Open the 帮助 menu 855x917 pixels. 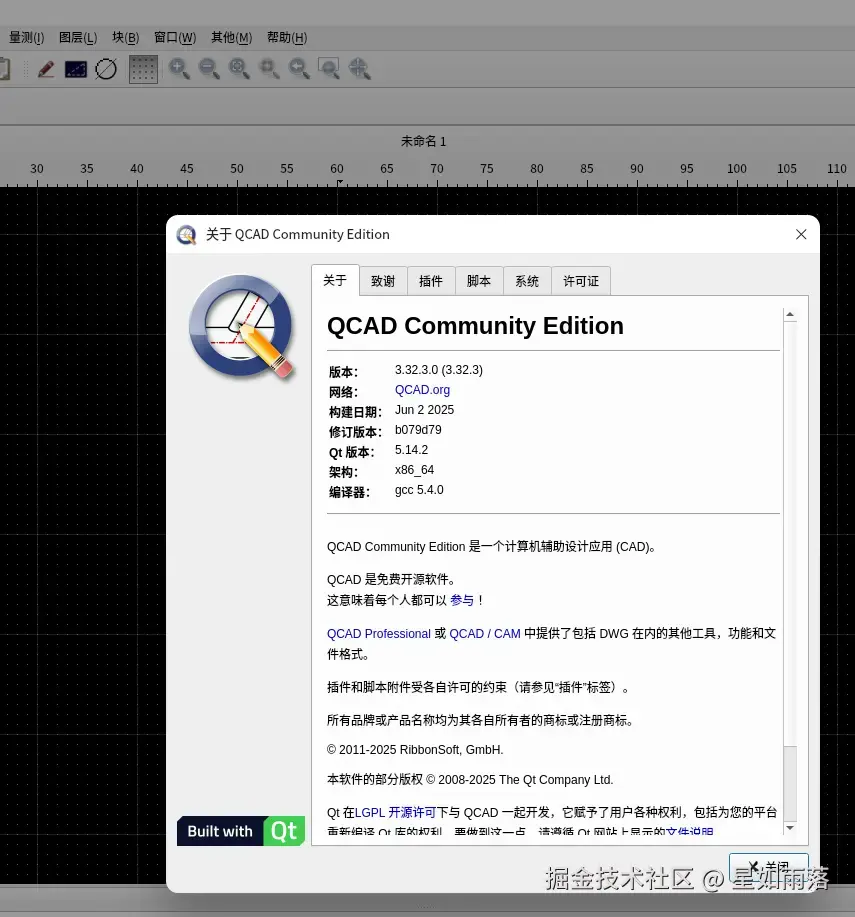pyautogui.click(x=286, y=38)
